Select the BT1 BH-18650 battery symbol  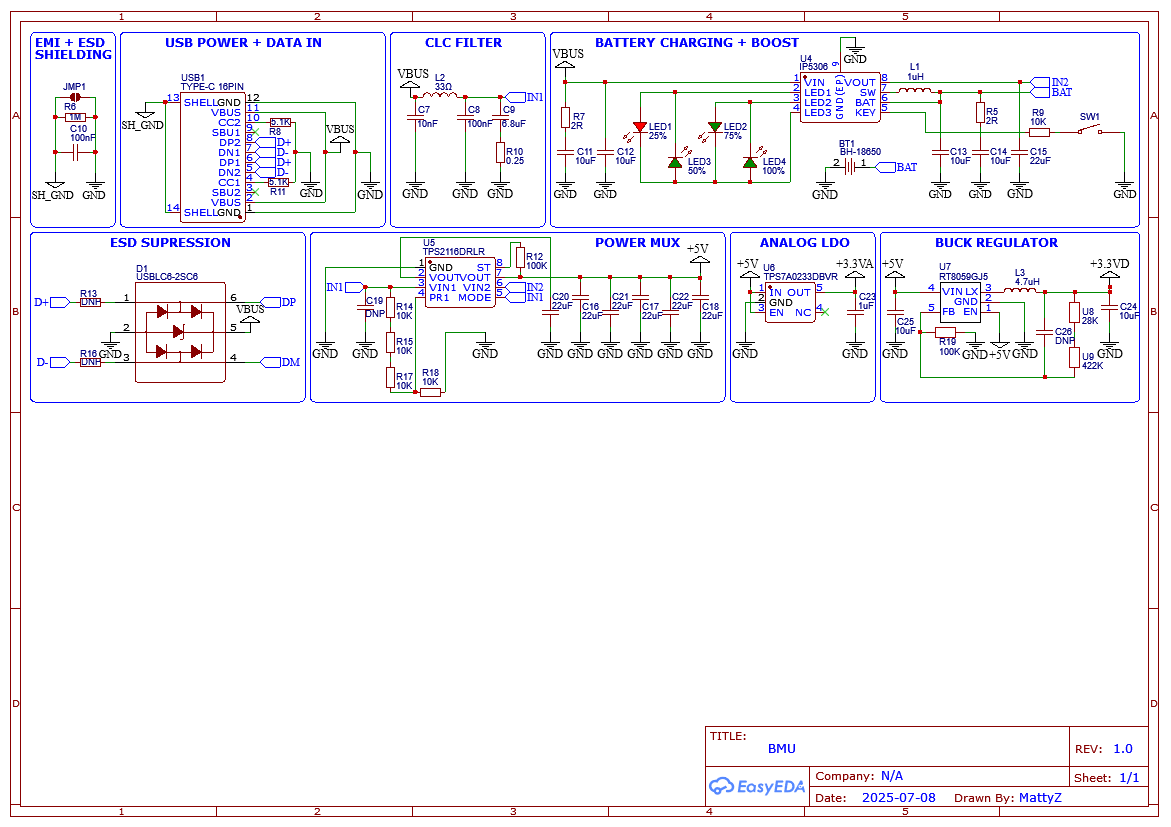[849, 167]
